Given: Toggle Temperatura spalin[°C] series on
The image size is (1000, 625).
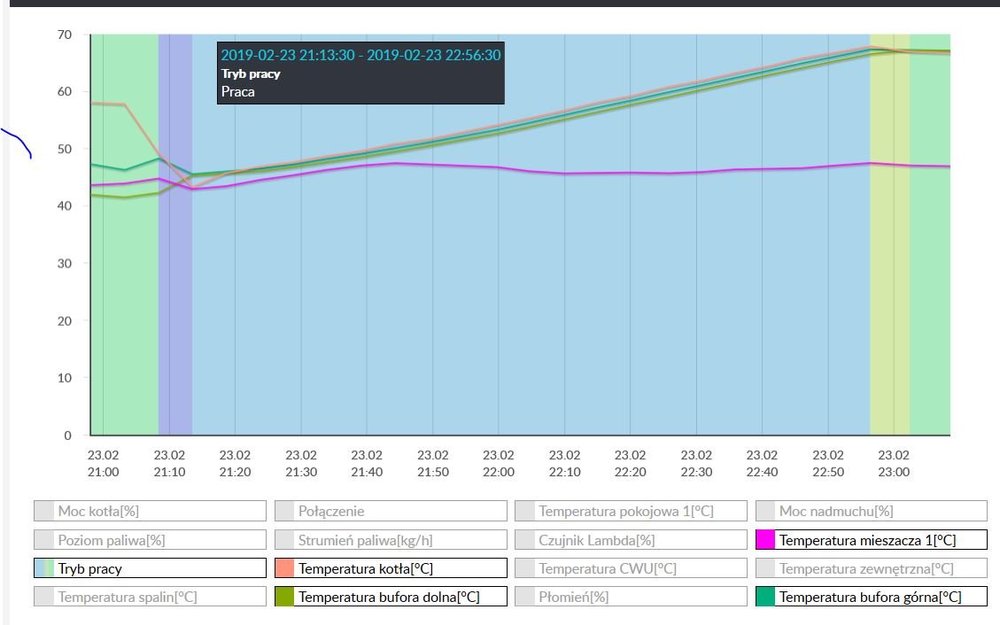Looking at the screenshot, I should pos(150,597).
